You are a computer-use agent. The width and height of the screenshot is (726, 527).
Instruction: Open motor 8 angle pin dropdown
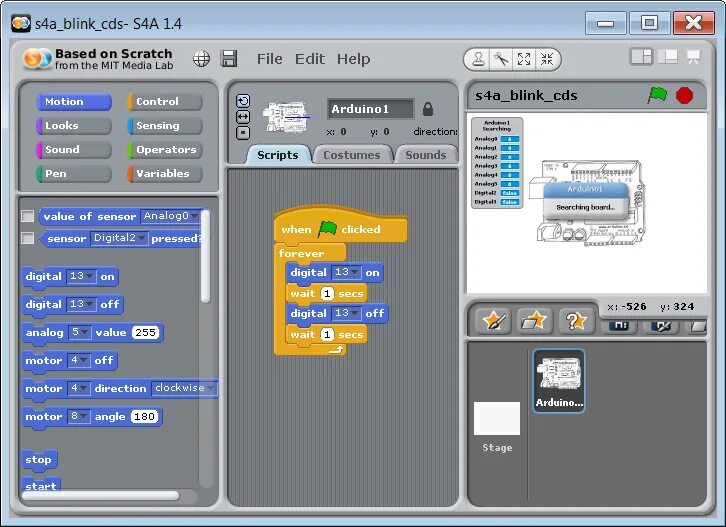click(79, 416)
